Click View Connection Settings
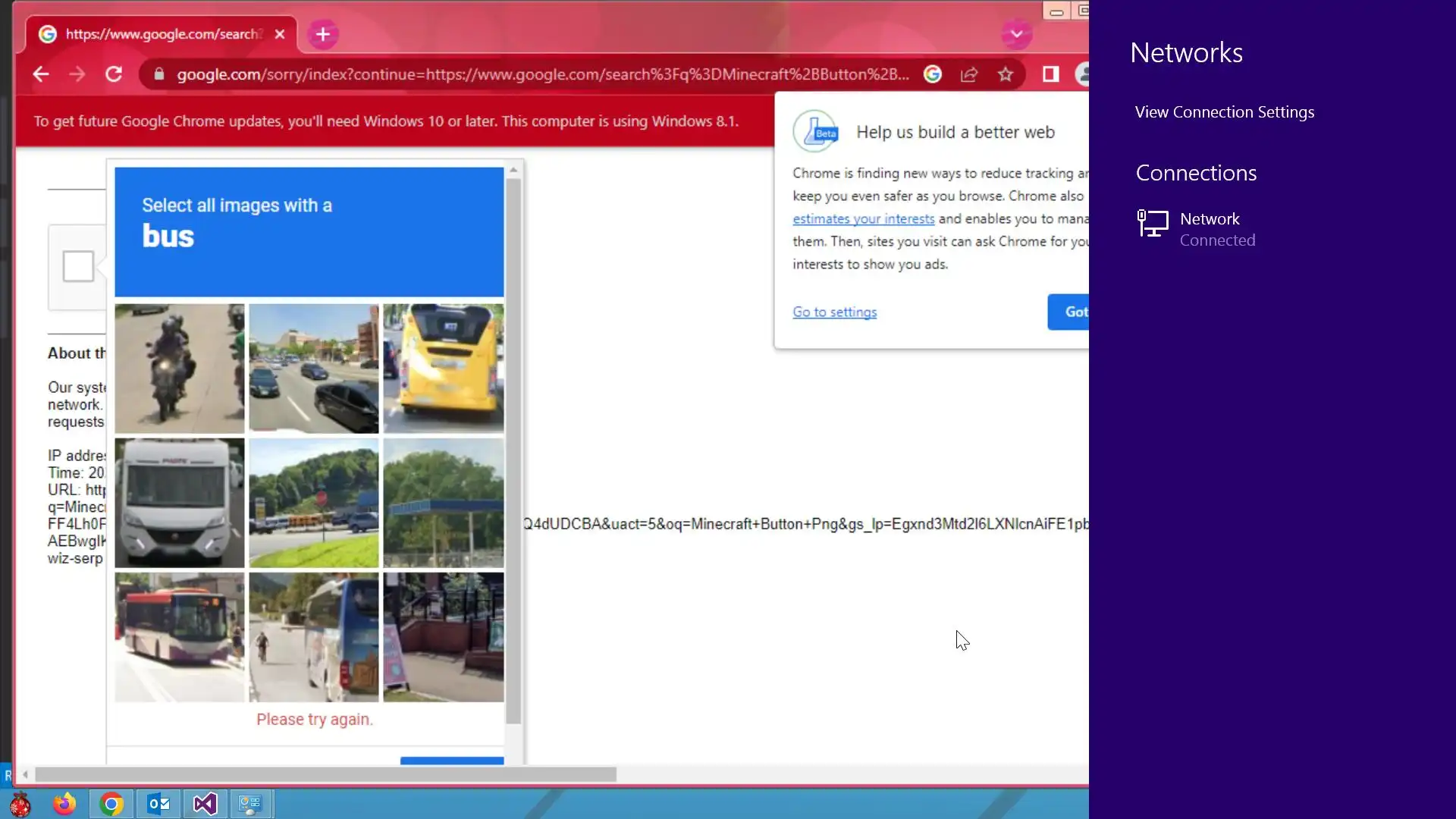The height and width of the screenshot is (819, 1456). click(x=1224, y=112)
